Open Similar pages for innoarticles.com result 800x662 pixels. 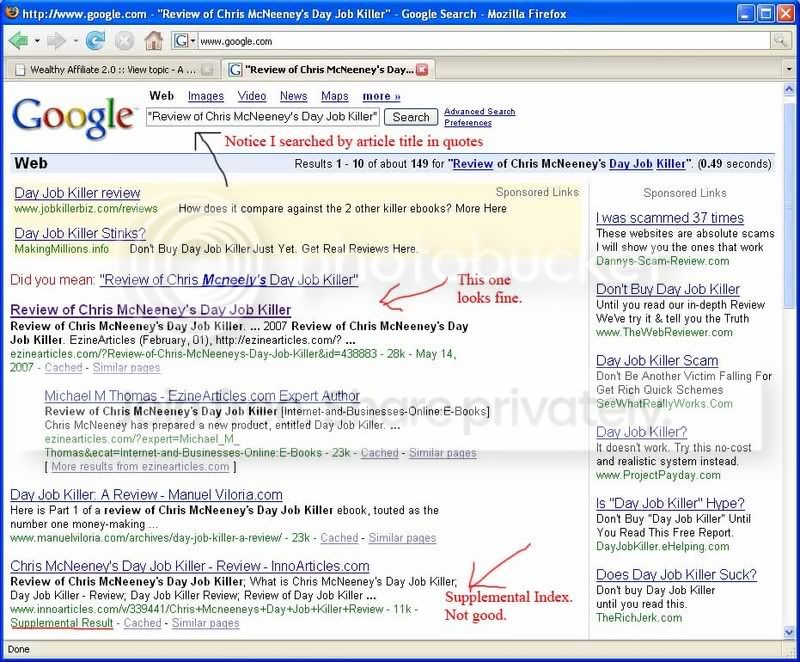click(x=206, y=623)
